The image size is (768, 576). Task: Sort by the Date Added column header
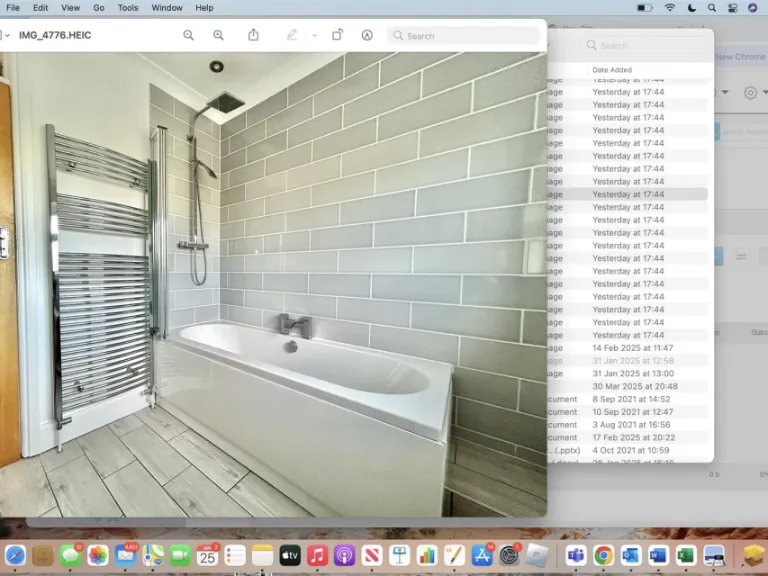coord(612,70)
